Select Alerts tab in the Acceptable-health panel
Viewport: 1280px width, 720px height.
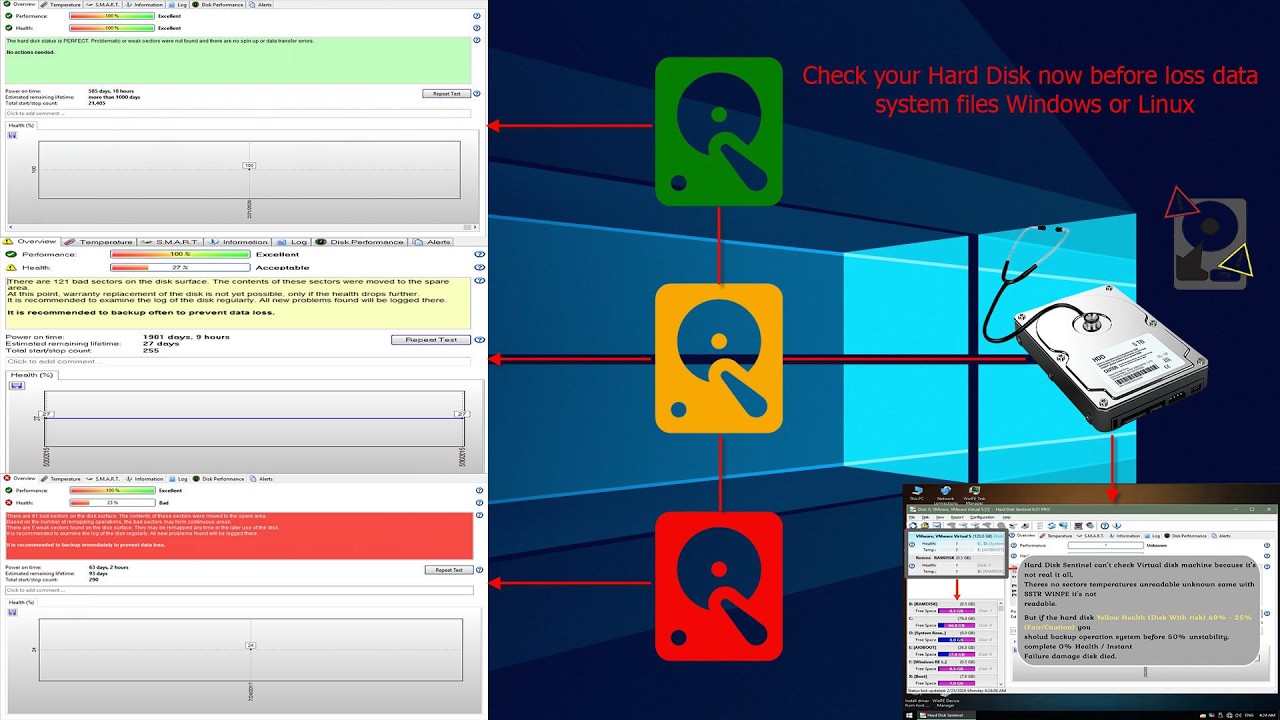click(432, 241)
